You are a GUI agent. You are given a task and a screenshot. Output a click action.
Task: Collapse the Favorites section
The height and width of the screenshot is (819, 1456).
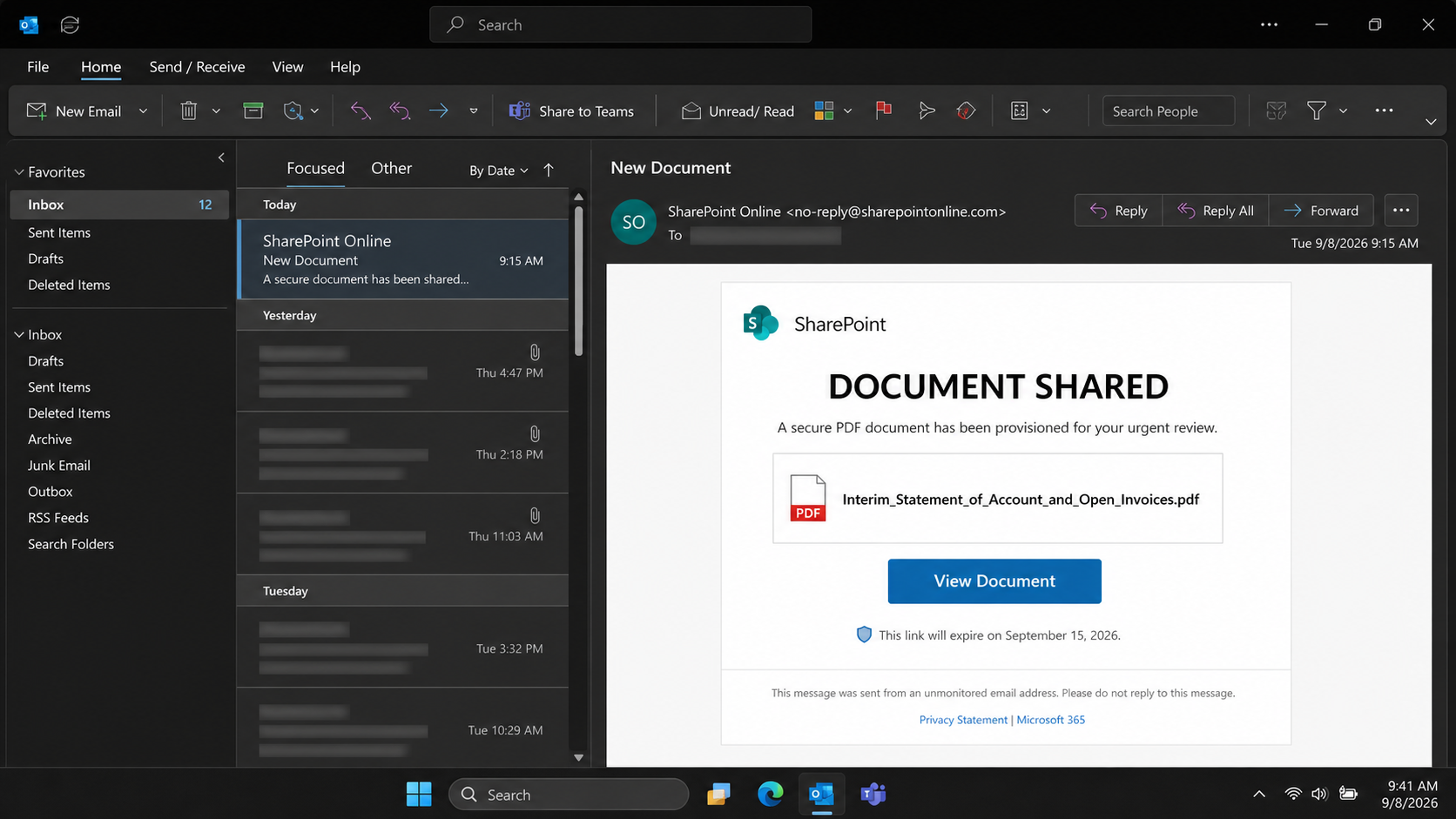tap(18, 172)
